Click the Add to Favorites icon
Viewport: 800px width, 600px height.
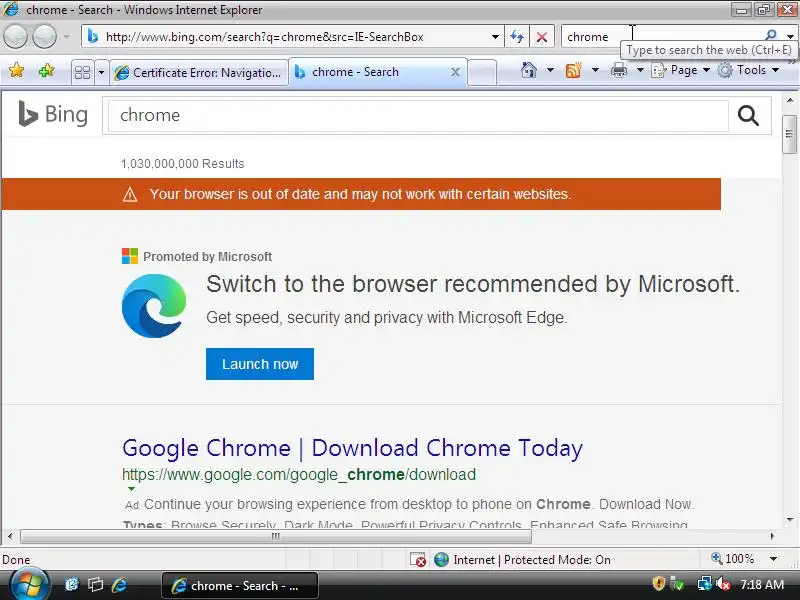tap(46, 70)
